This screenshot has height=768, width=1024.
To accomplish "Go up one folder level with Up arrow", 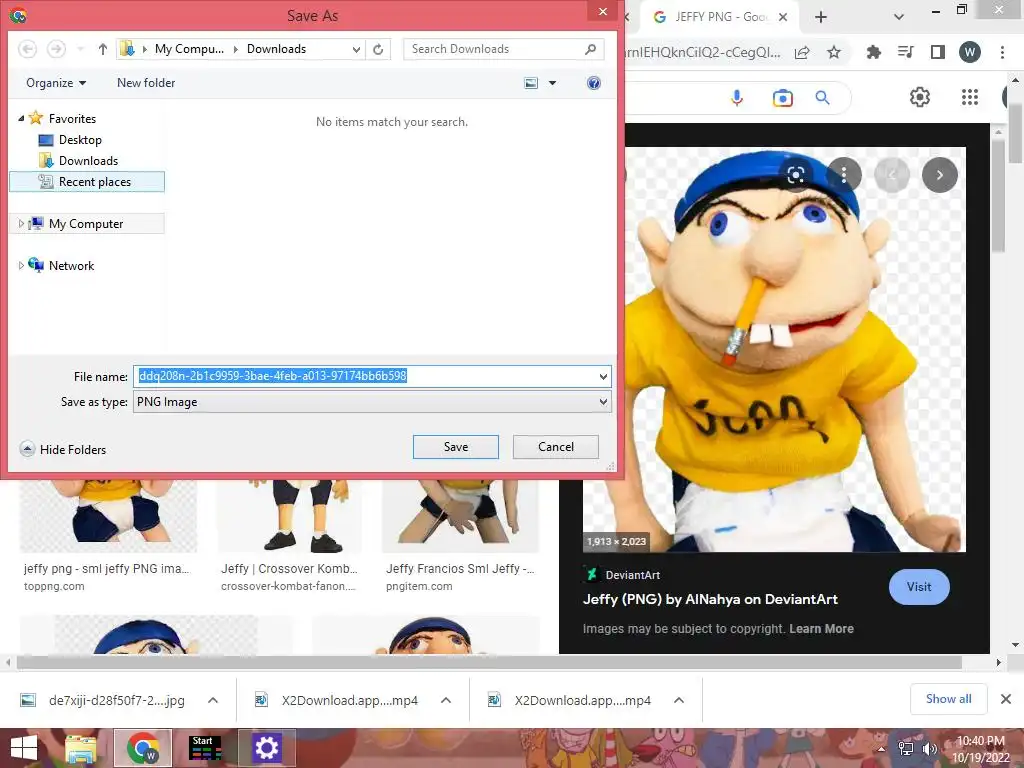I will point(103,49).
